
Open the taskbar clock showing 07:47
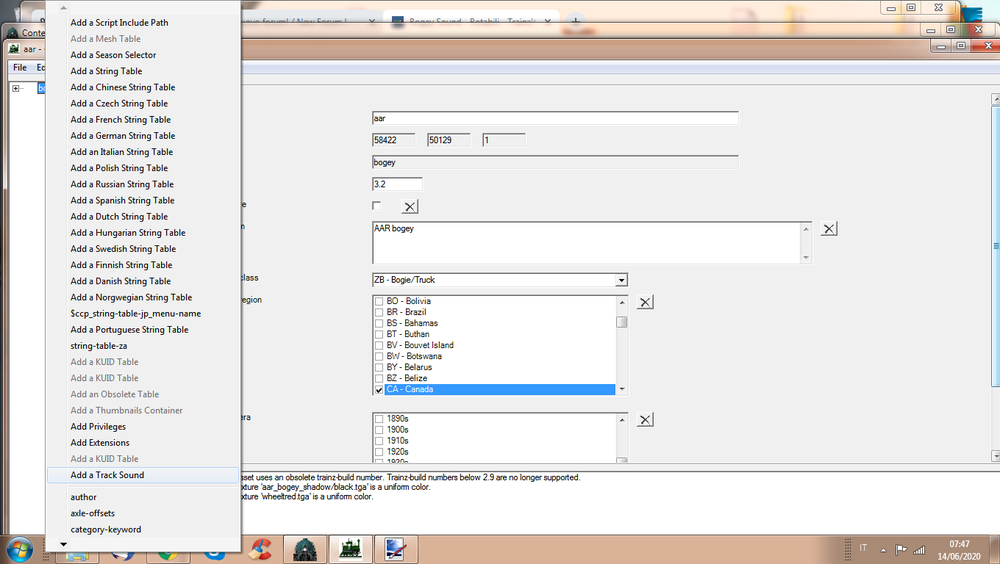pyautogui.click(x=959, y=550)
